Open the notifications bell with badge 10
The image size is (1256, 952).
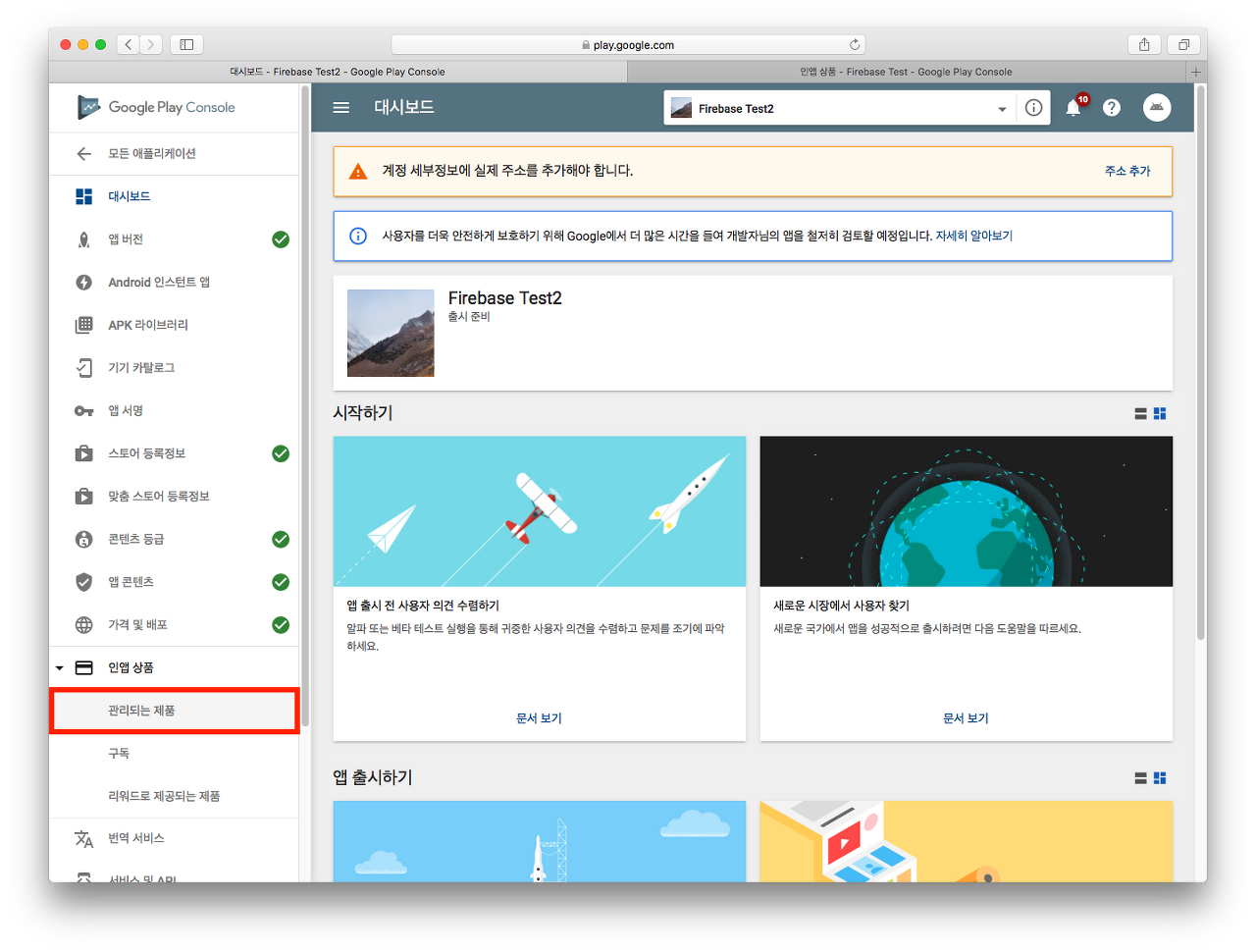pyautogui.click(x=1074, y=107)
